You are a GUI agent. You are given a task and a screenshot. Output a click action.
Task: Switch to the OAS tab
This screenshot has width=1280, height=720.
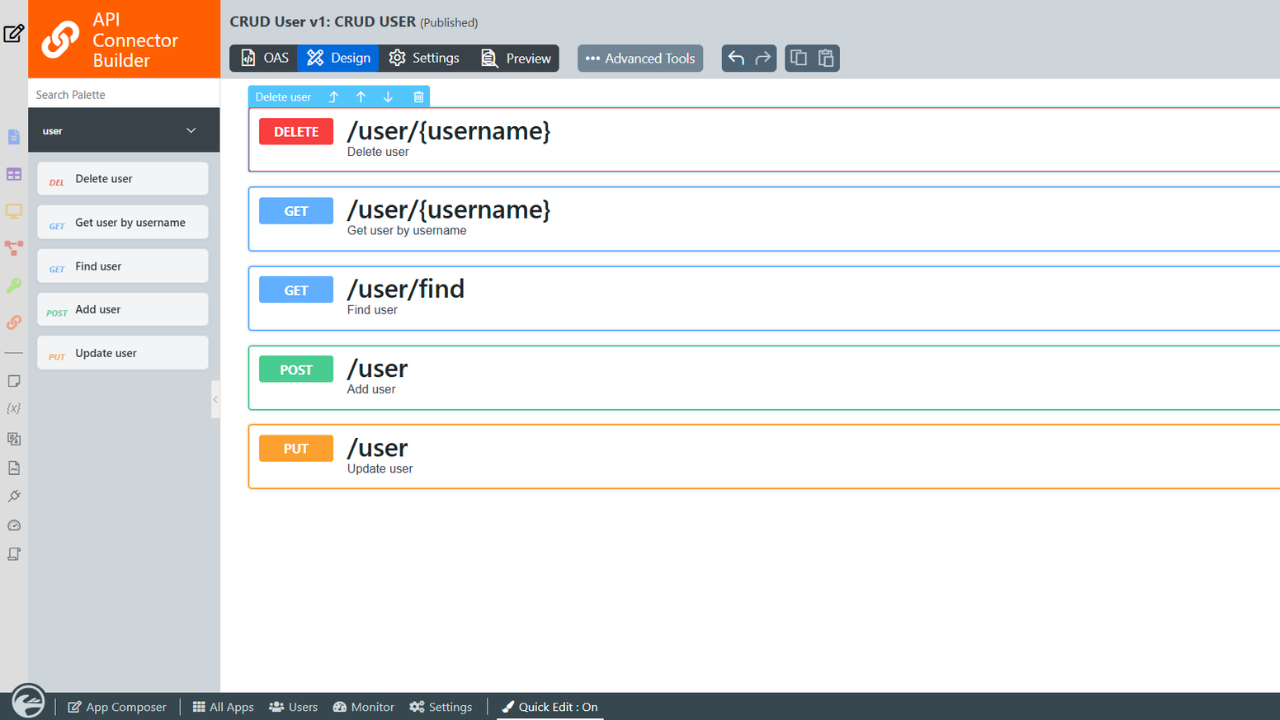[x=264, y=58]
